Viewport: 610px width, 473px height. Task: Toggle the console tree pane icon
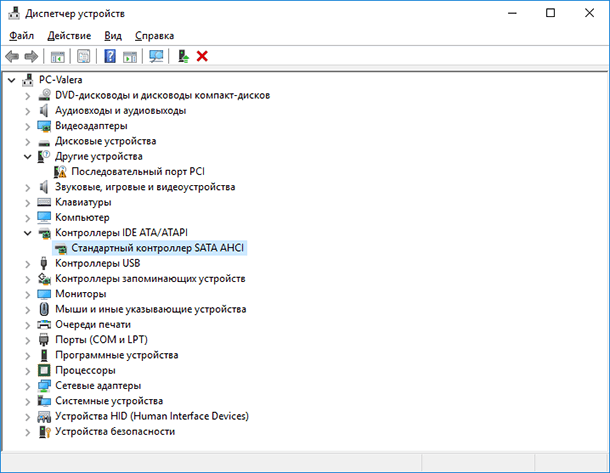click(x=58, y=57)
